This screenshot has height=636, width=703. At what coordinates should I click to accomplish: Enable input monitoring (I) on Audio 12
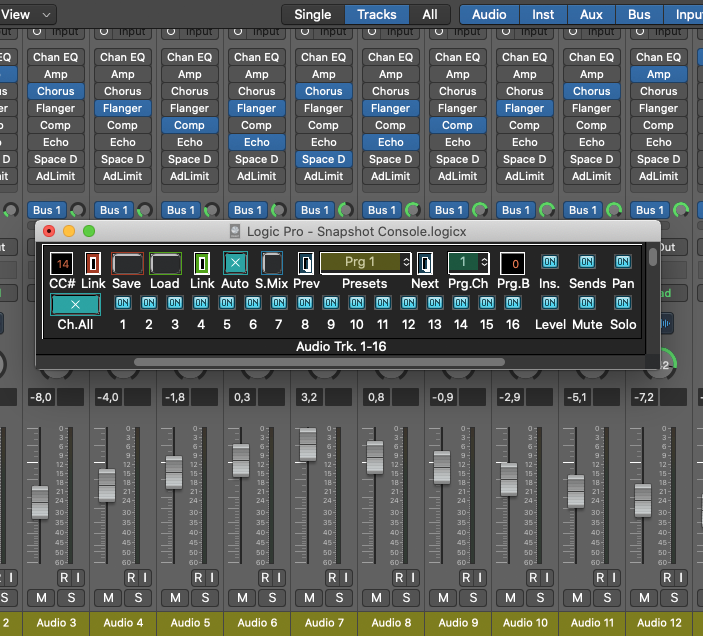[x=681, y=578]
